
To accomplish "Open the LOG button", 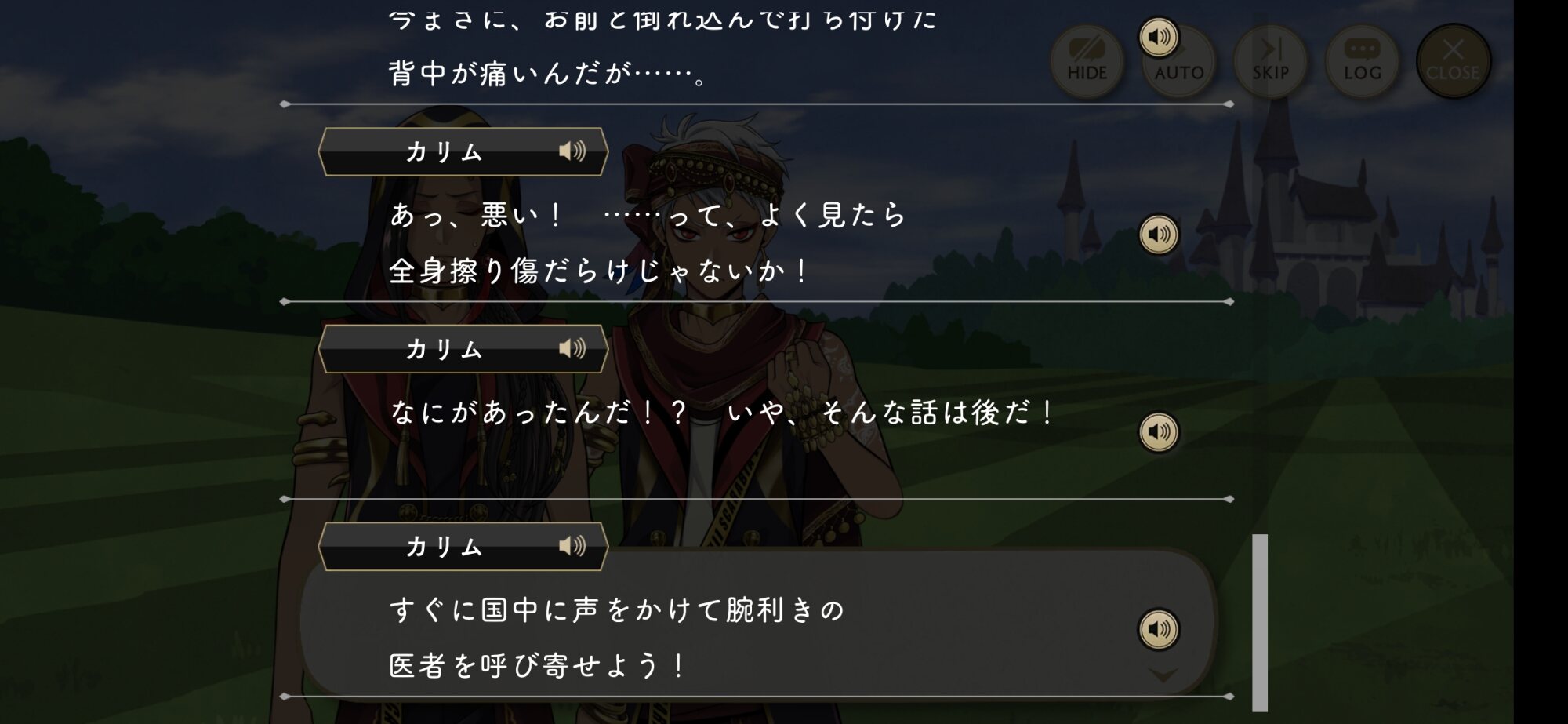I will pos(1362,60).
